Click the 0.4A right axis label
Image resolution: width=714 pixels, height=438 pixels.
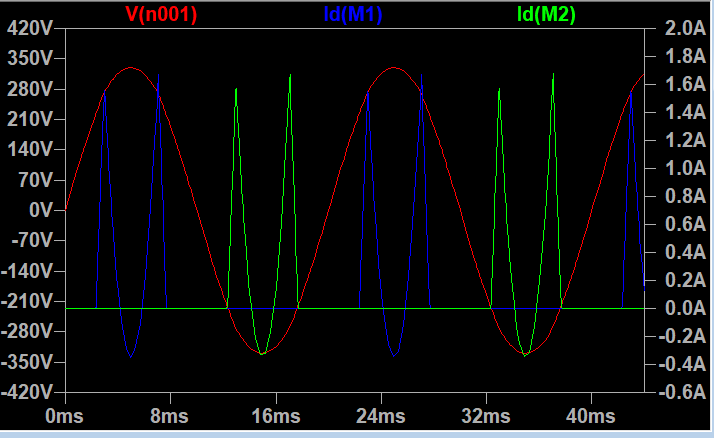685,252
